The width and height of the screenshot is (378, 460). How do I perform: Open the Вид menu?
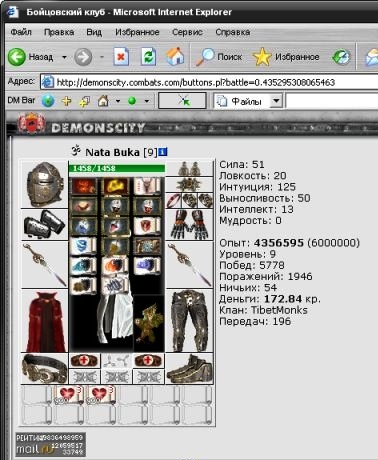click(94, 32)
